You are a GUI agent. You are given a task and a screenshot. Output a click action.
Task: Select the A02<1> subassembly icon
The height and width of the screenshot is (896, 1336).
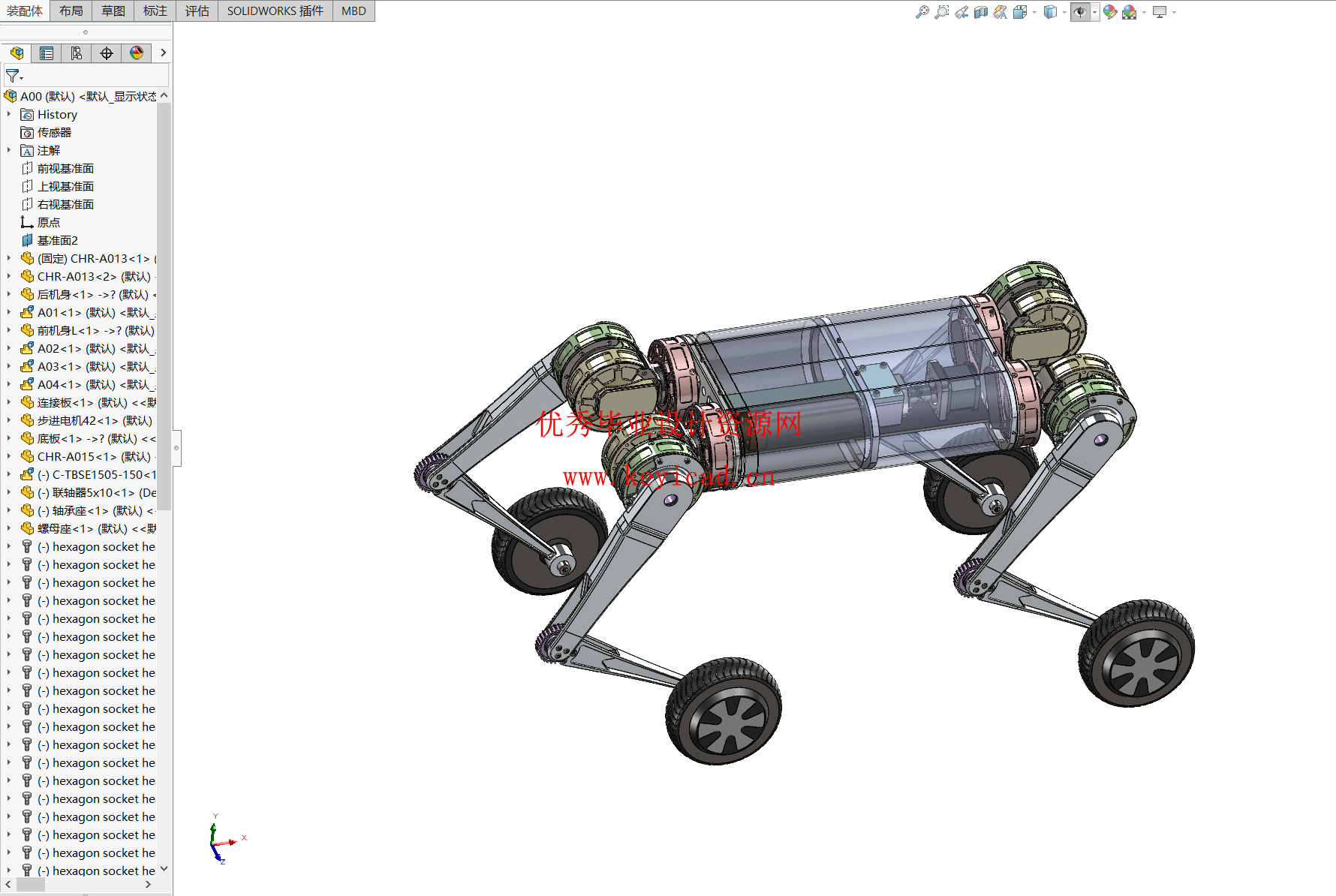[27, 348]
